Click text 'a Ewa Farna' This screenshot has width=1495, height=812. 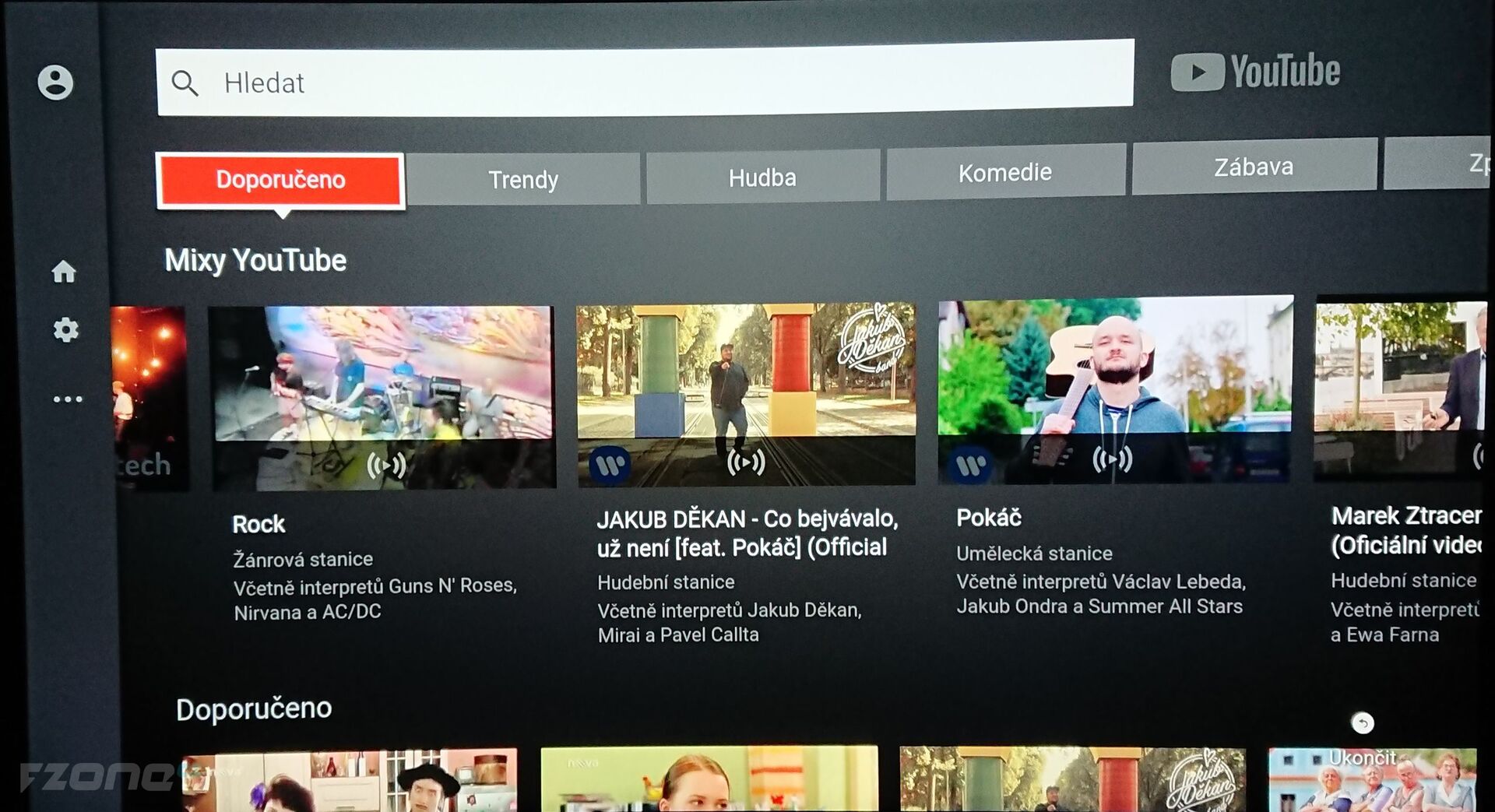(x=1384, y=635)
